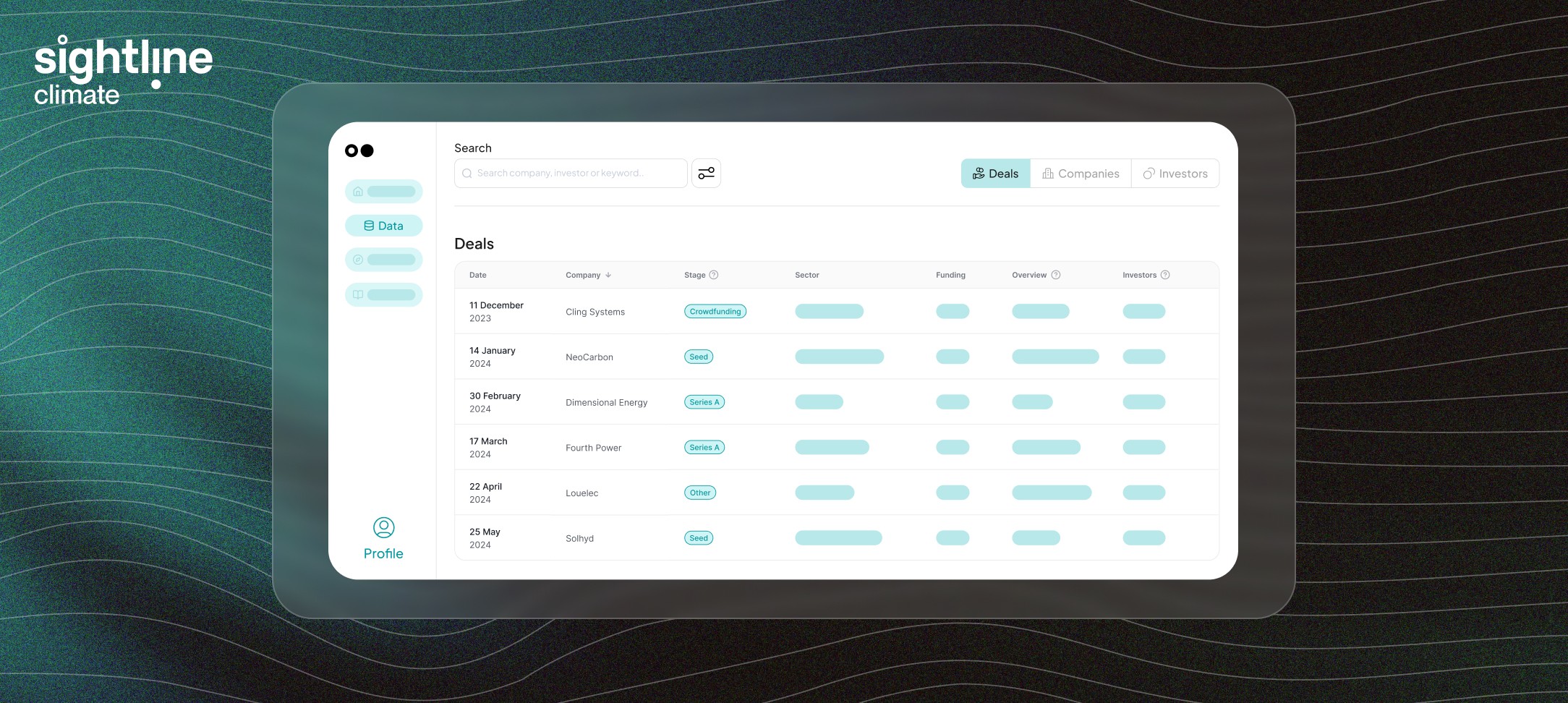Click the Date column header
Screen dimensions: 1568x703
tap(478, 275)
